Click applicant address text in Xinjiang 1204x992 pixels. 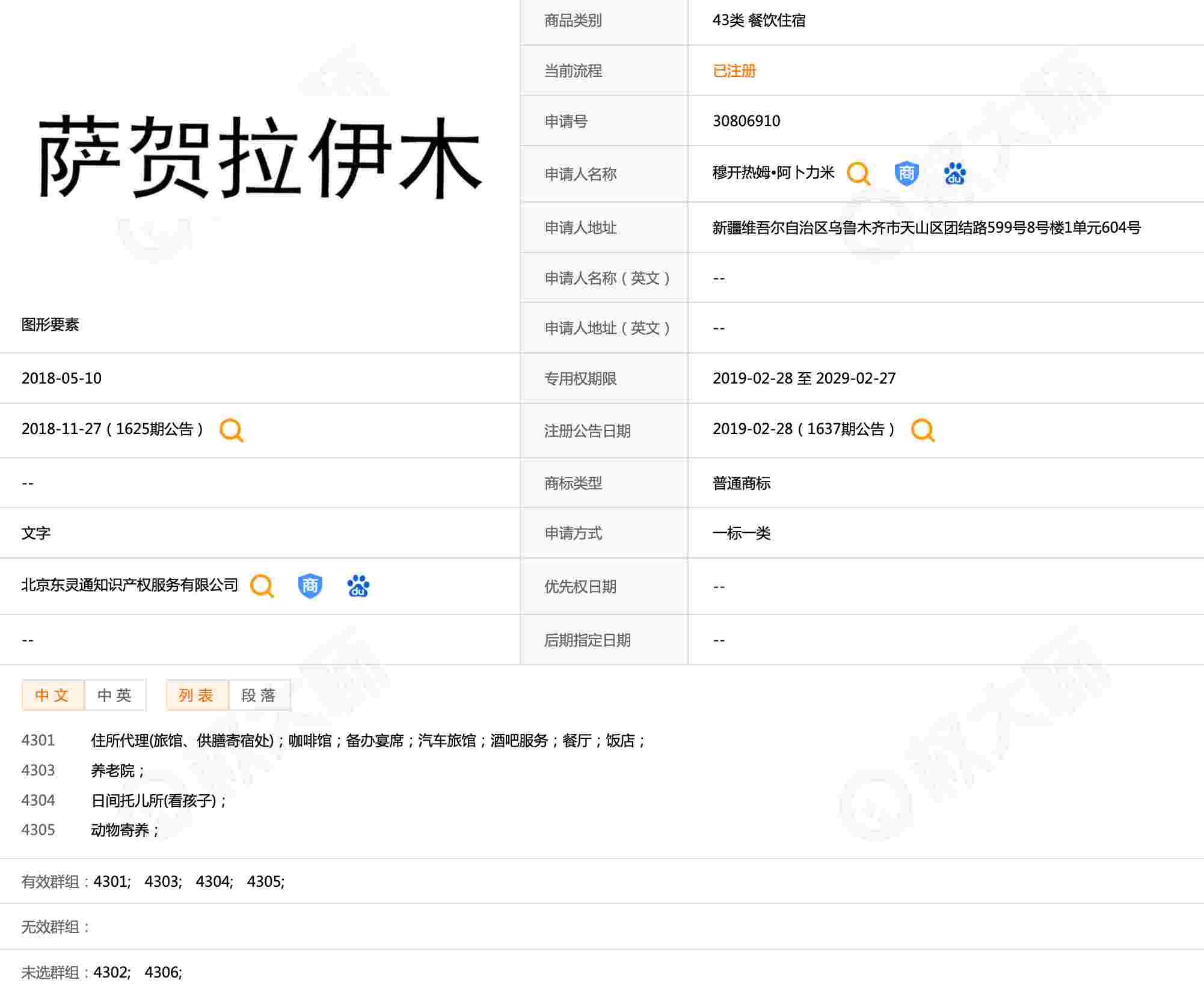(926, 228)
